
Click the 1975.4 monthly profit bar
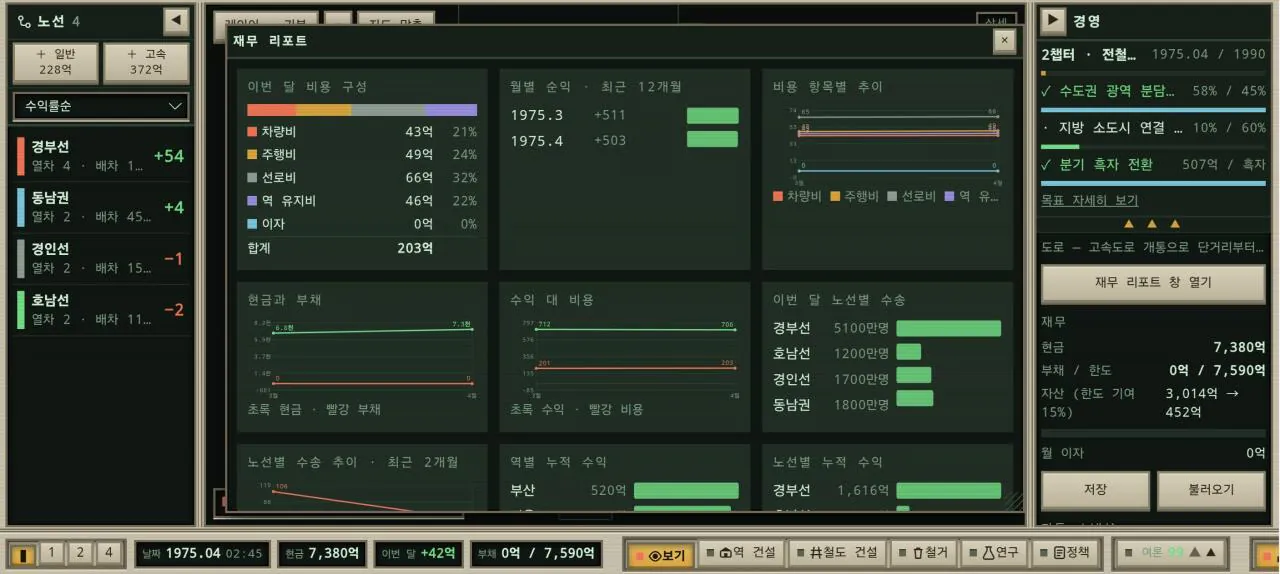[x=712, y=140]
